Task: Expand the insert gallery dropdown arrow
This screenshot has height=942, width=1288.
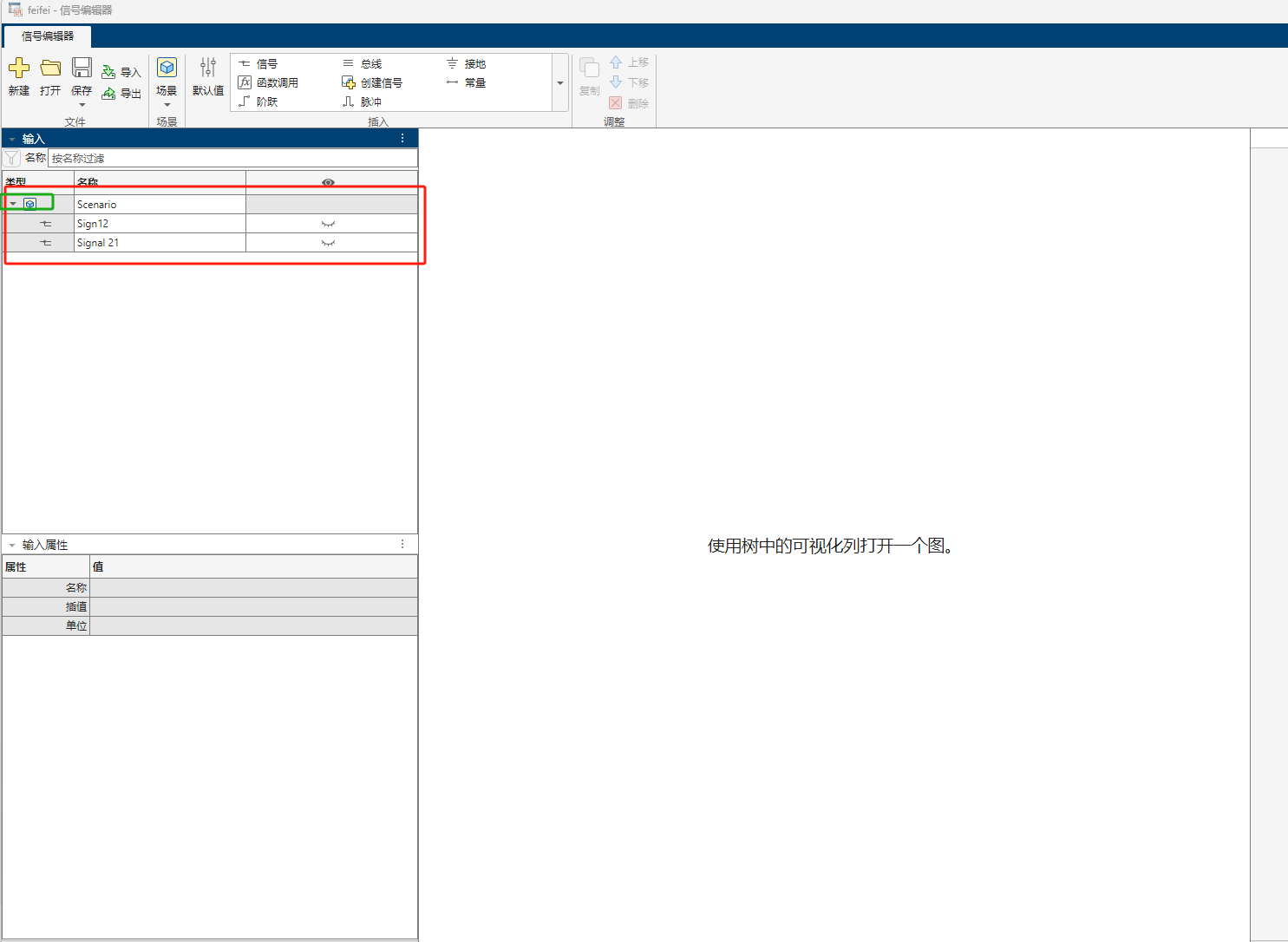Action: pos(559,82)
